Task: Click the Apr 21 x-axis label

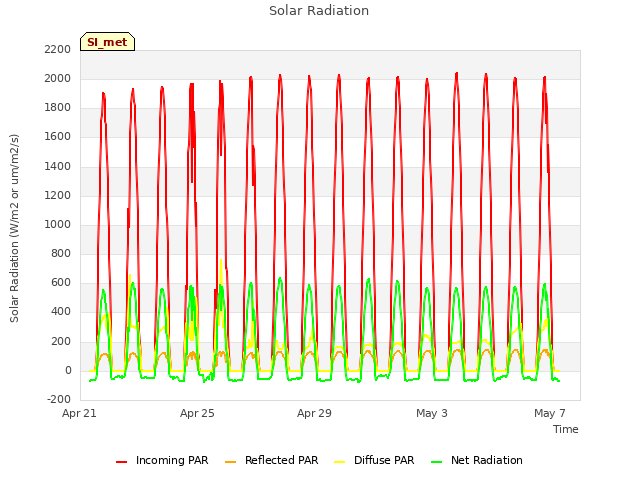Action: click(x=79, y=413)
